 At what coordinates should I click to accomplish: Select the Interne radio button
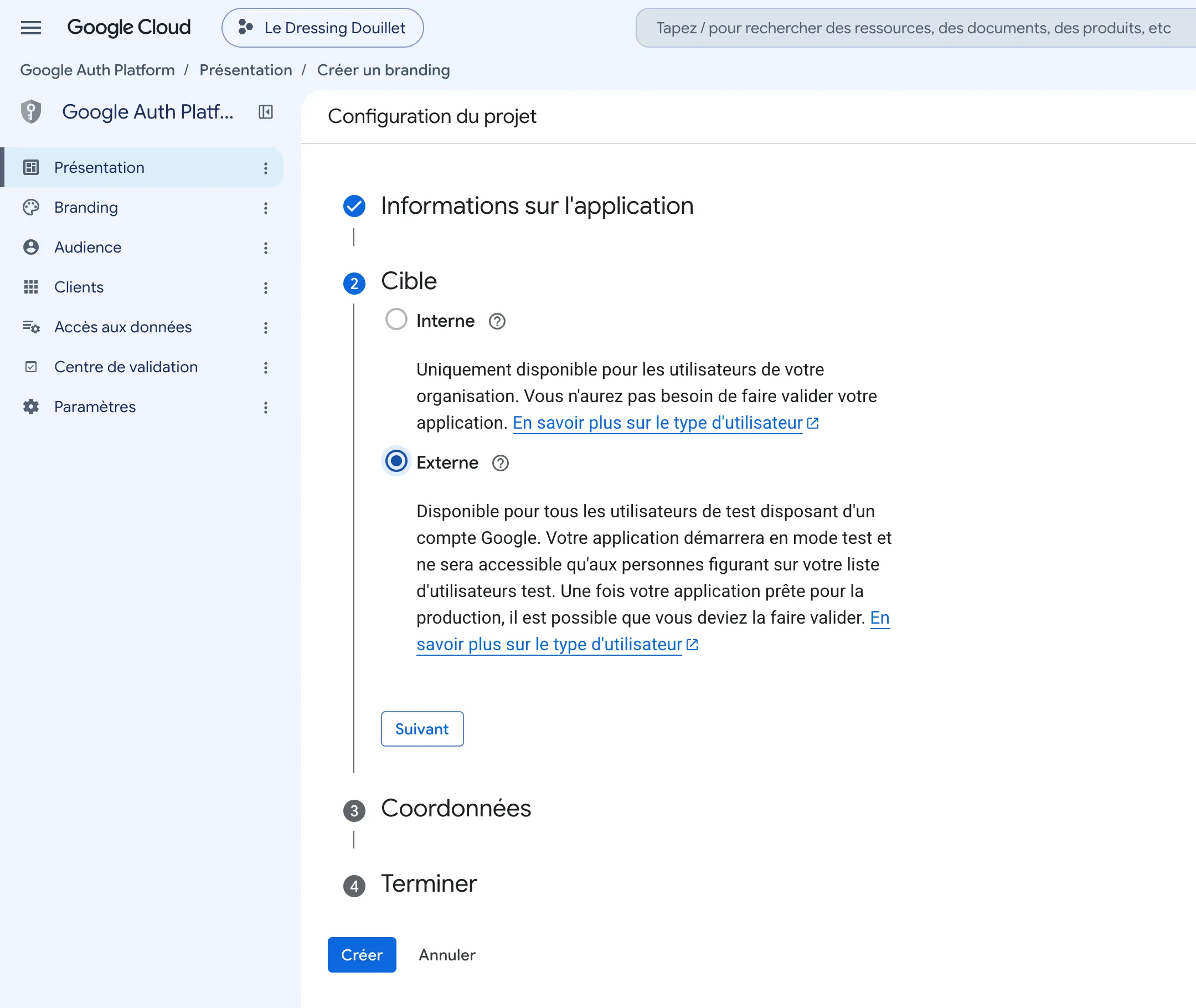click(x=396, y=320)
